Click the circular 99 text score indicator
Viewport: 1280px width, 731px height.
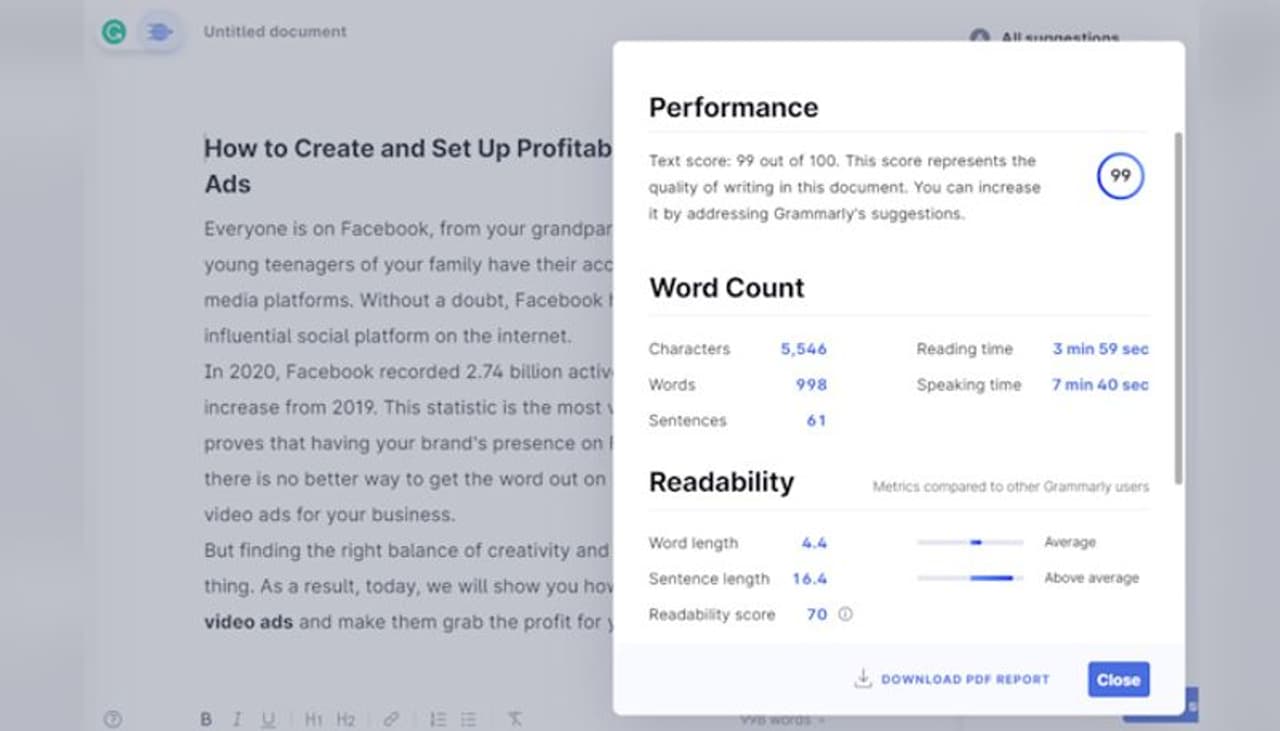point(1120,176)
